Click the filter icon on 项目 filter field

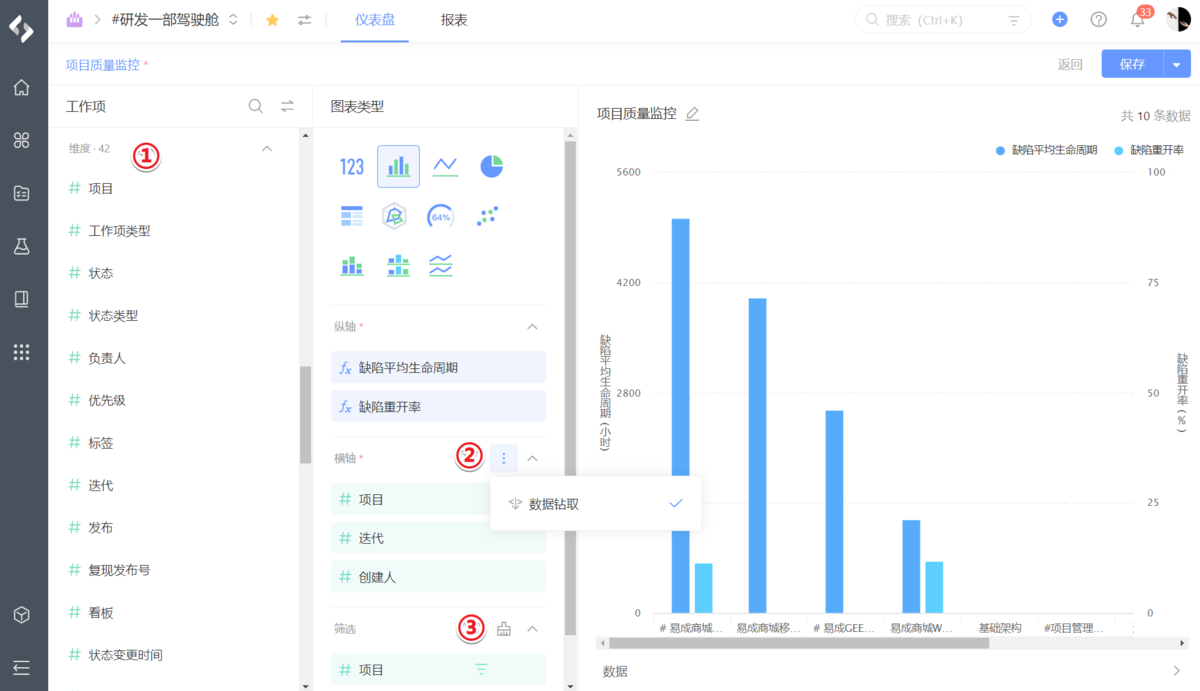[481, 669]
